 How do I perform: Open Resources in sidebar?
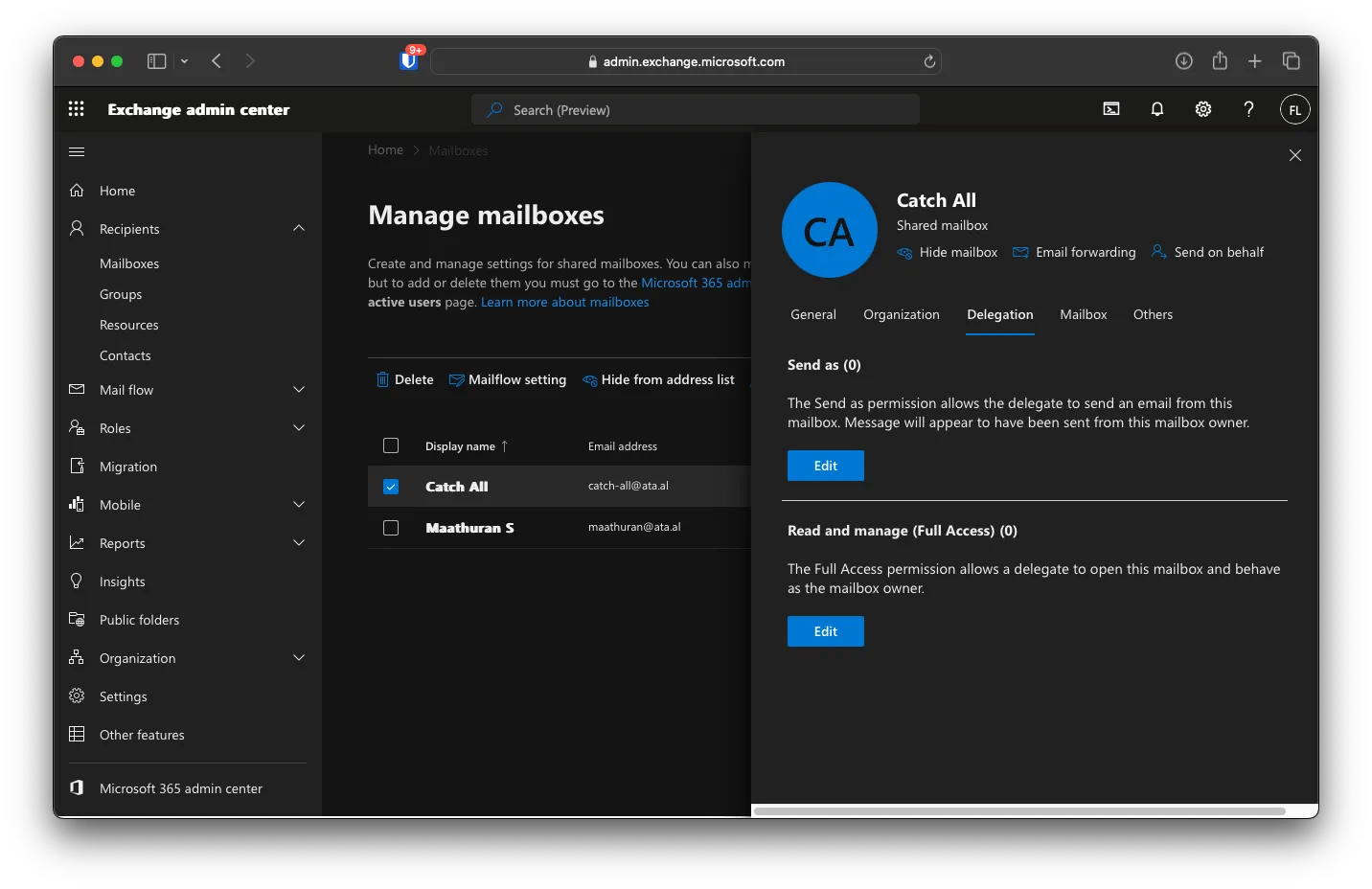click(129, 325)
